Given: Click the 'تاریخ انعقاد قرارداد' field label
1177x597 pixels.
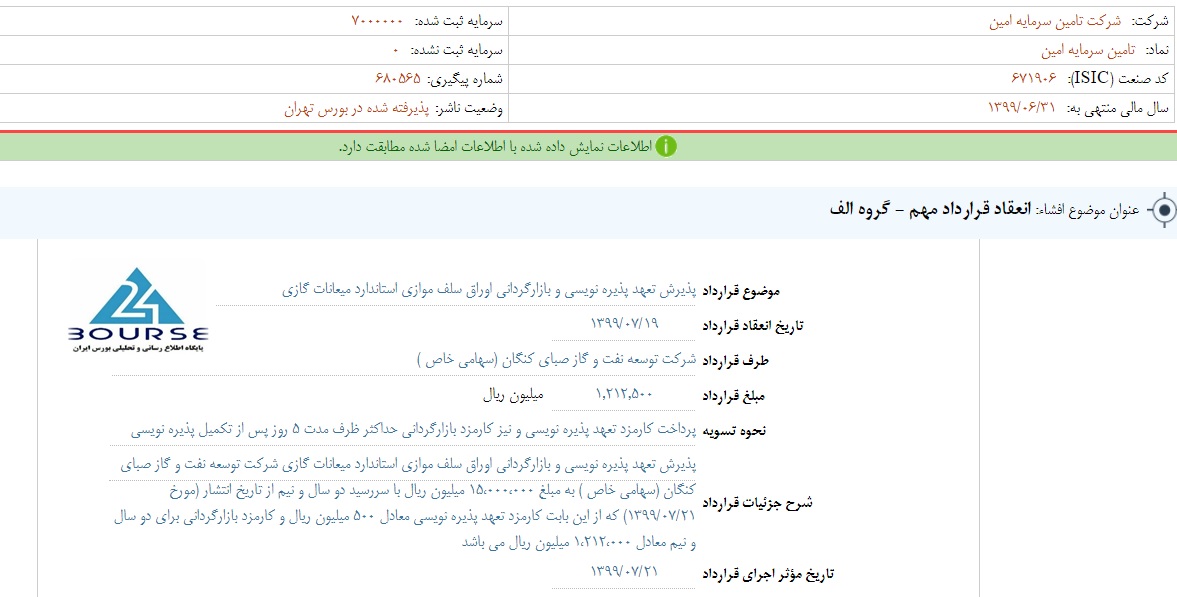Looking at the screenshot, I should [751, 326].
